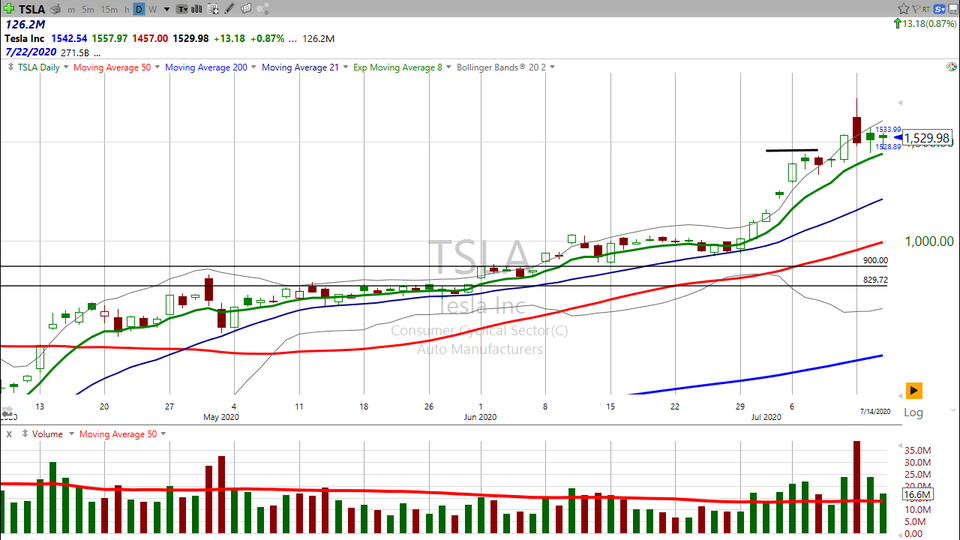Click the printer icon beside TSLA
This screenshot has height=540, width=960.
55,8
